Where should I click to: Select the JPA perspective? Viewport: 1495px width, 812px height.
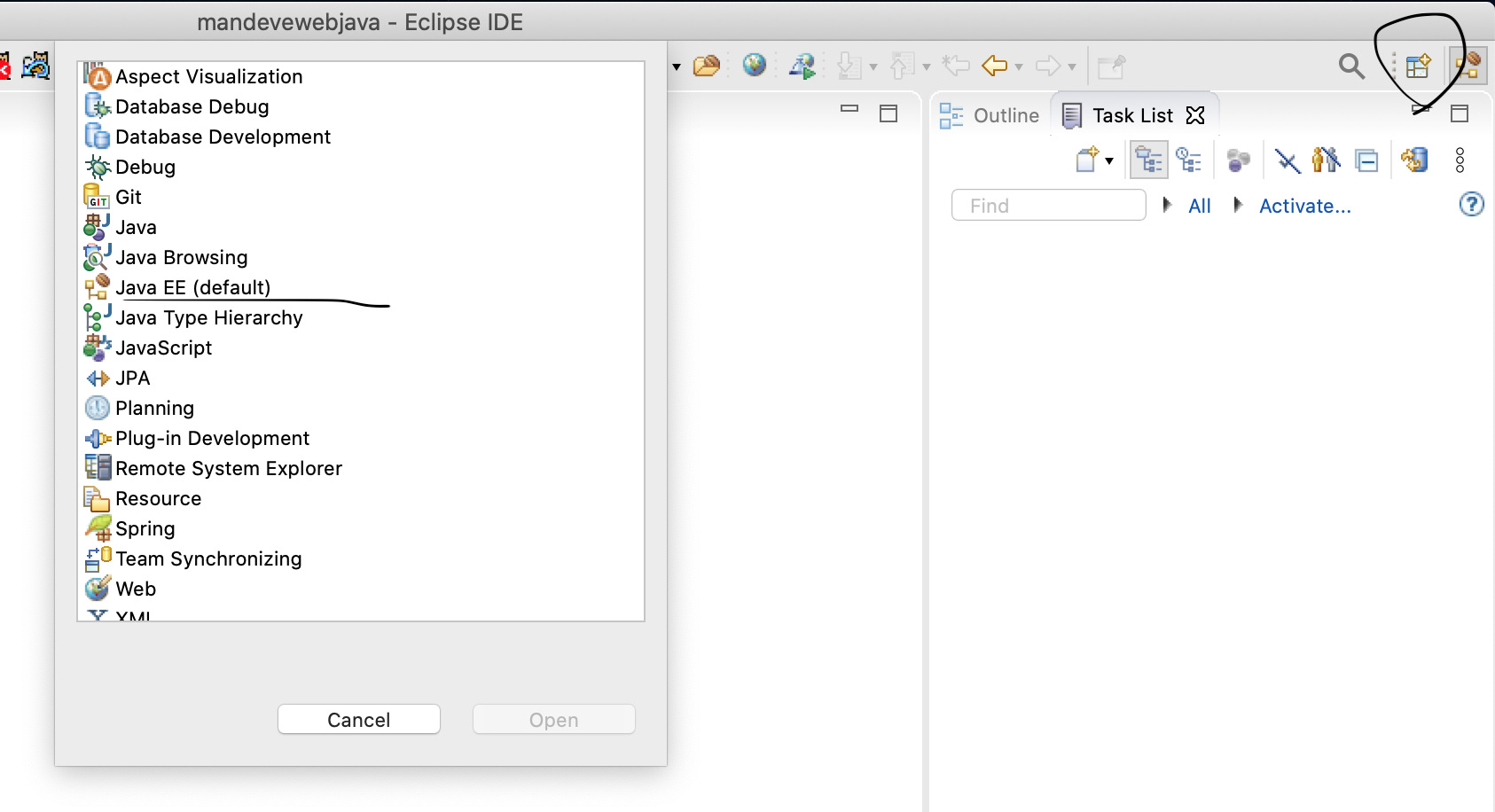[x=361, y=379]
